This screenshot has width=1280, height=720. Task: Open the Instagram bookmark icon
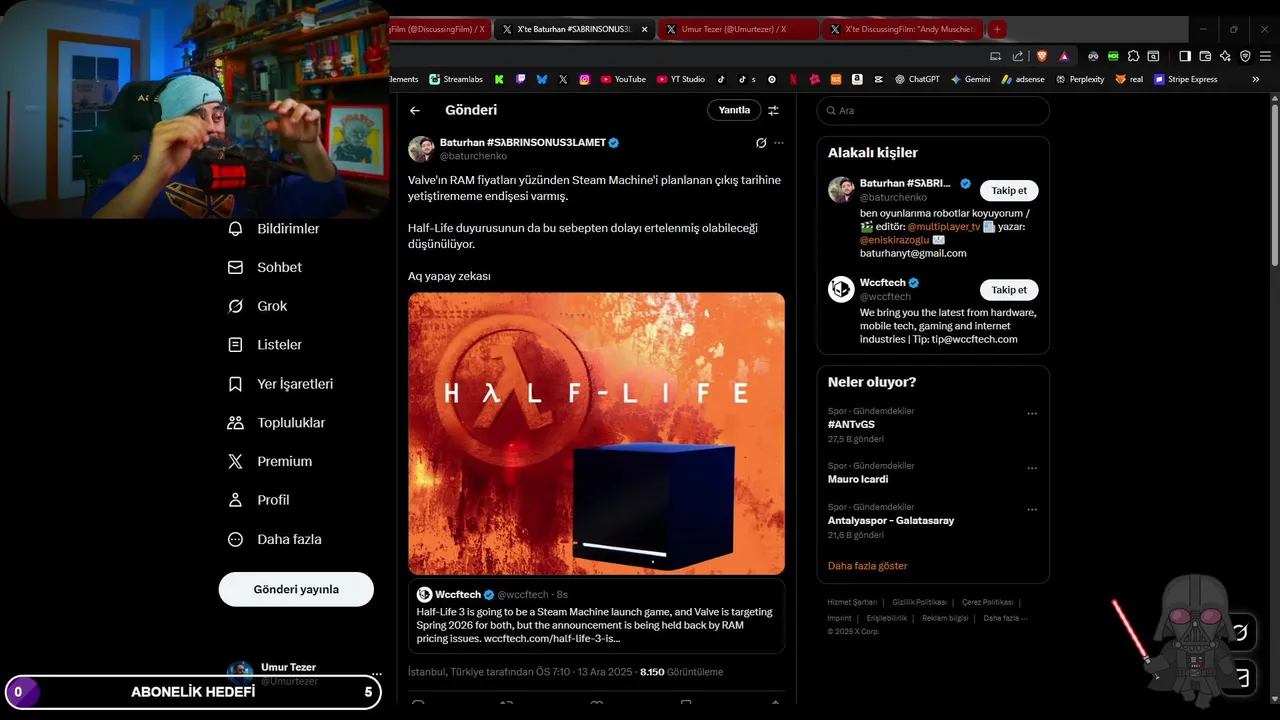(585, 79)
